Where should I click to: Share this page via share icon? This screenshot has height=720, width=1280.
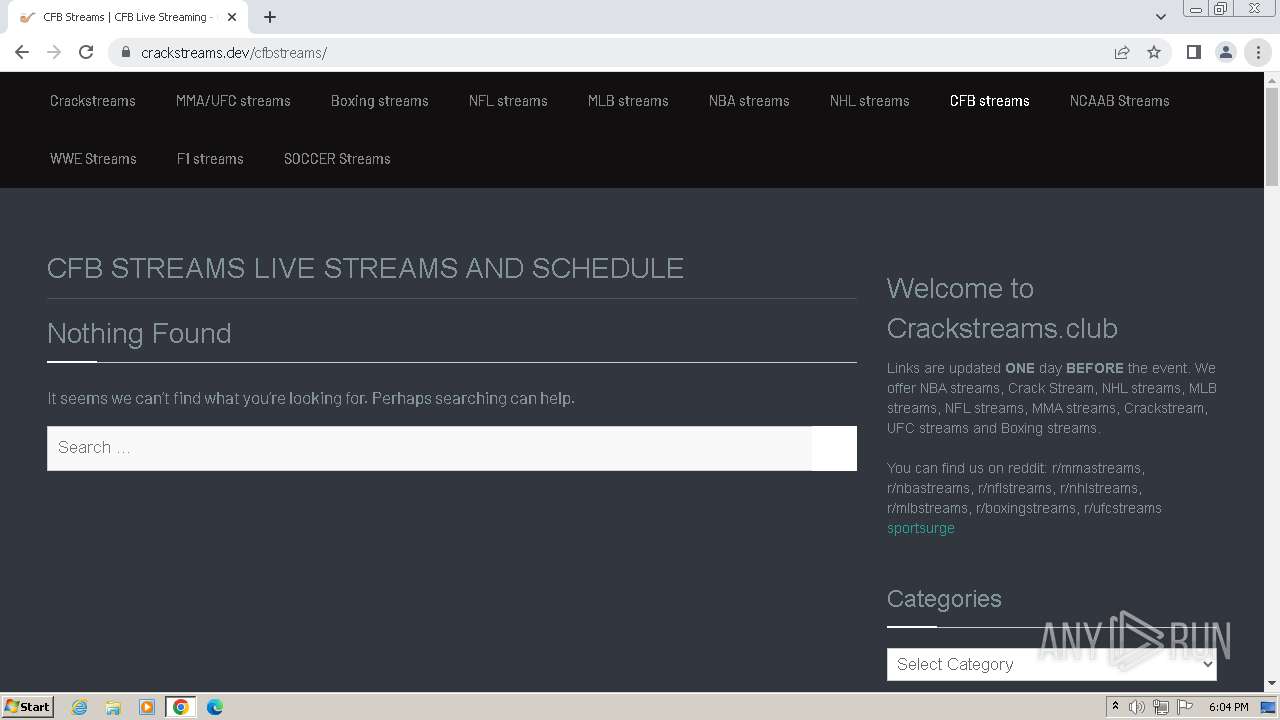pyautogui.click(x=1122, y=52)
